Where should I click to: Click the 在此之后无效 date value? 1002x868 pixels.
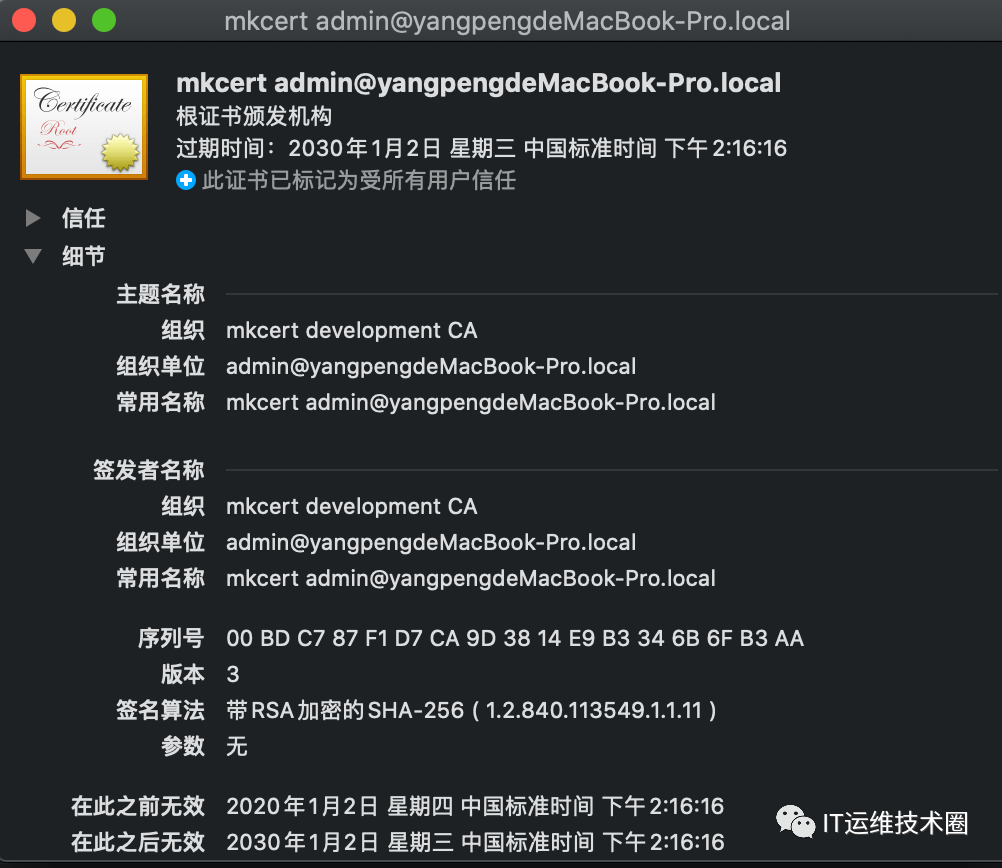[475, 842]
